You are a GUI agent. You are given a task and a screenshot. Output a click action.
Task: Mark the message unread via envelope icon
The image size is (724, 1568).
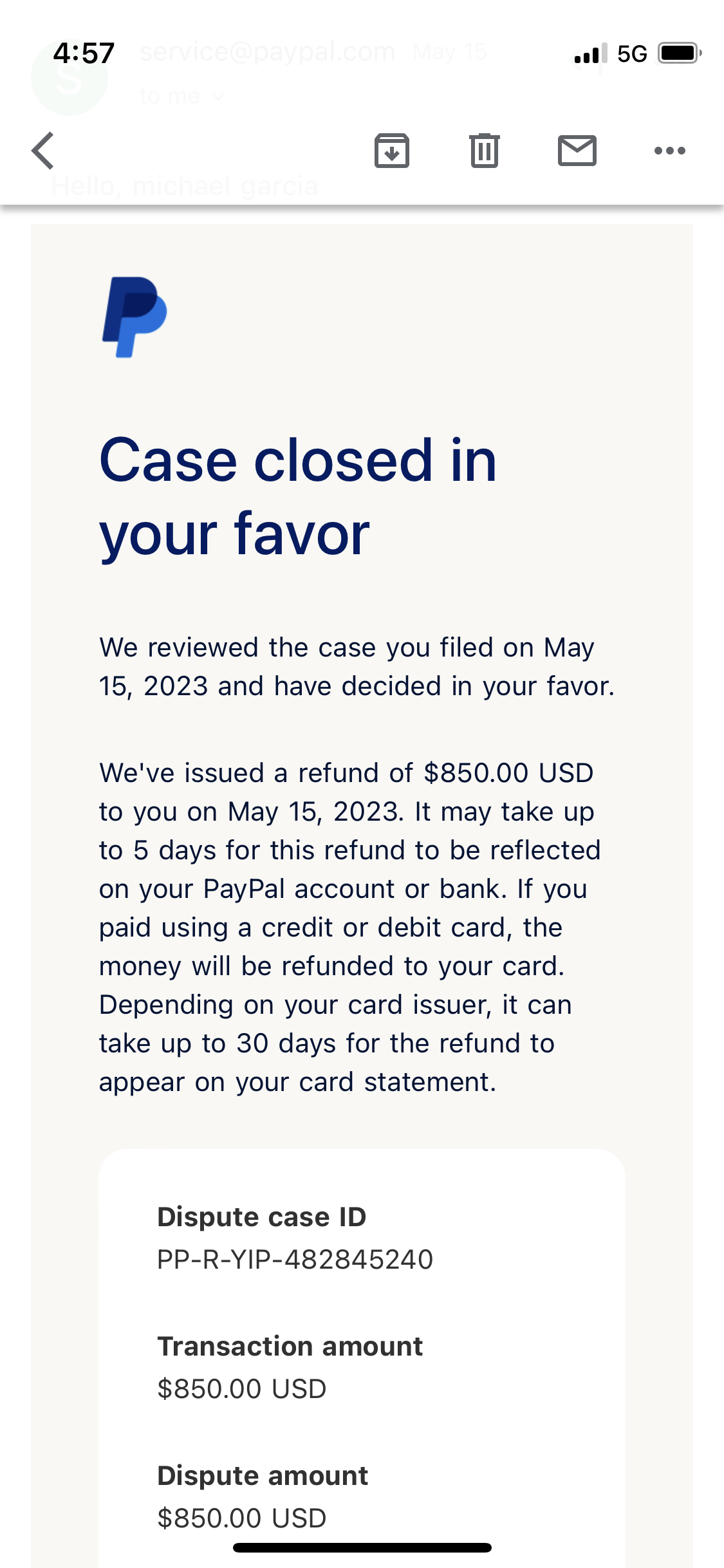(577, 151)
